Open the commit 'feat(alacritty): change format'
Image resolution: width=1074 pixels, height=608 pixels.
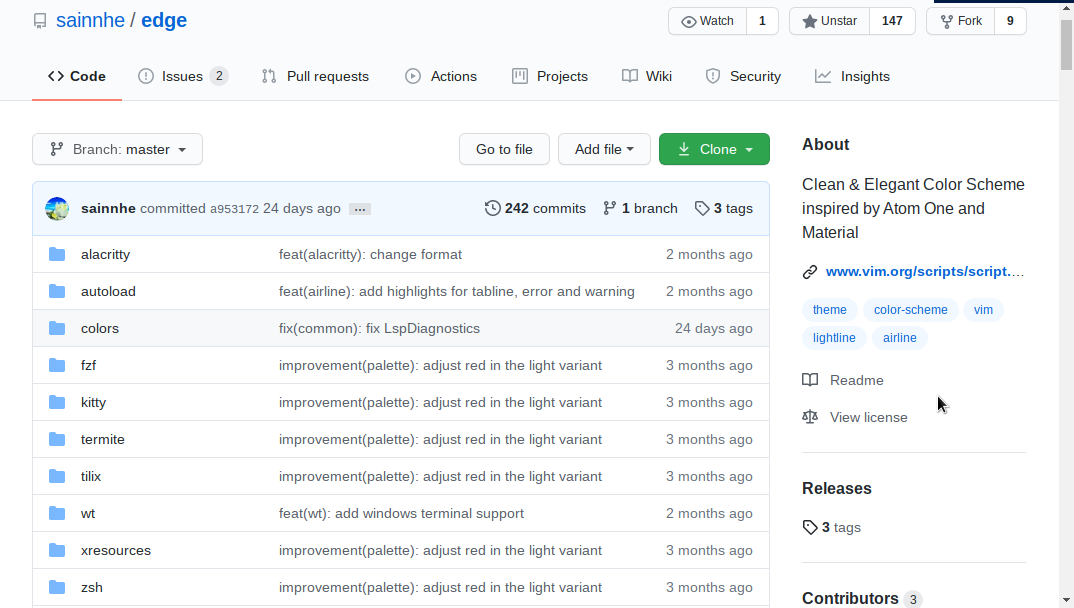coord(370,255)
